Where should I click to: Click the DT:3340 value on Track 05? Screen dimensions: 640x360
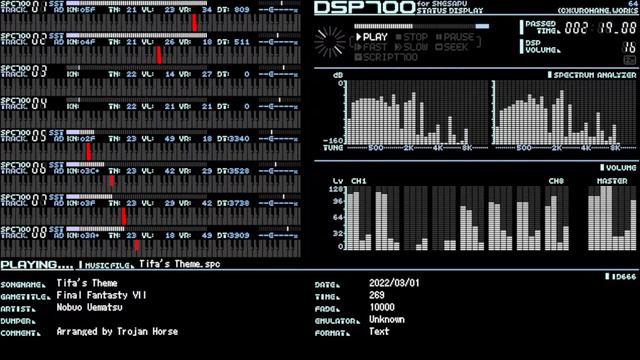coord(233,139)
